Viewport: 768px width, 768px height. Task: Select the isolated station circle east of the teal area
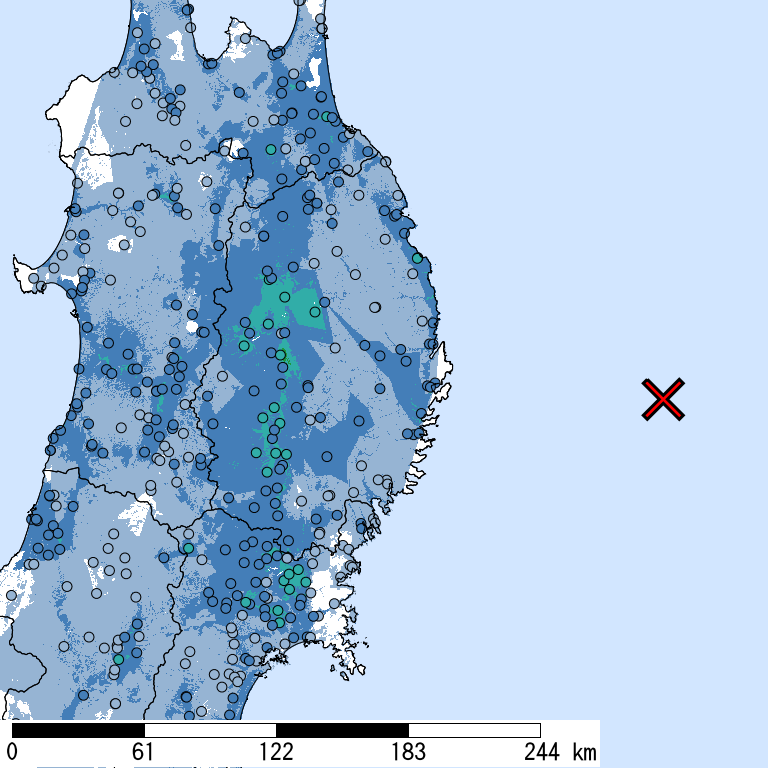click(375, 307)
